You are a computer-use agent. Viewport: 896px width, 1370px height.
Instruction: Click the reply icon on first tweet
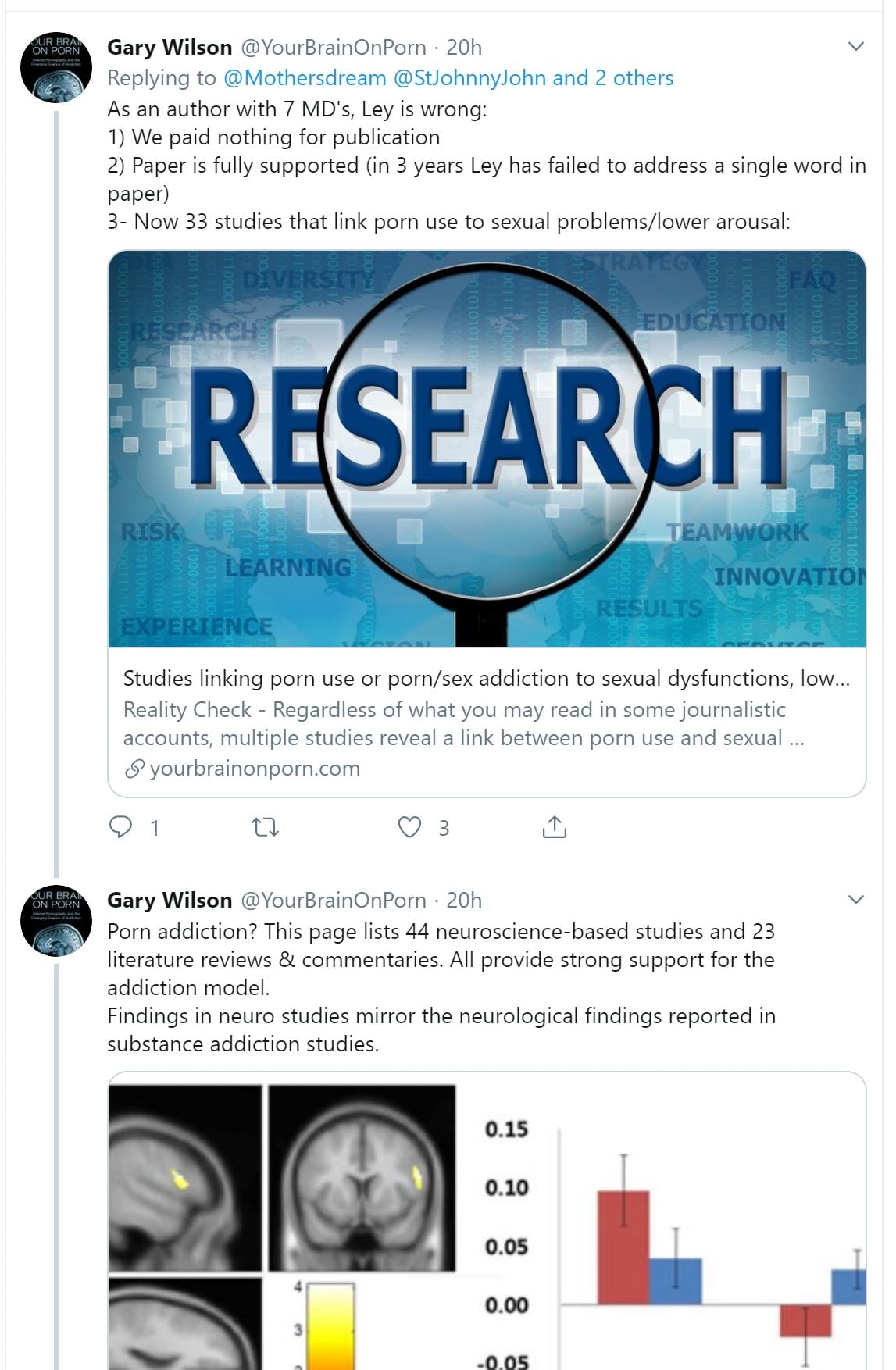(x=120, y=826)
